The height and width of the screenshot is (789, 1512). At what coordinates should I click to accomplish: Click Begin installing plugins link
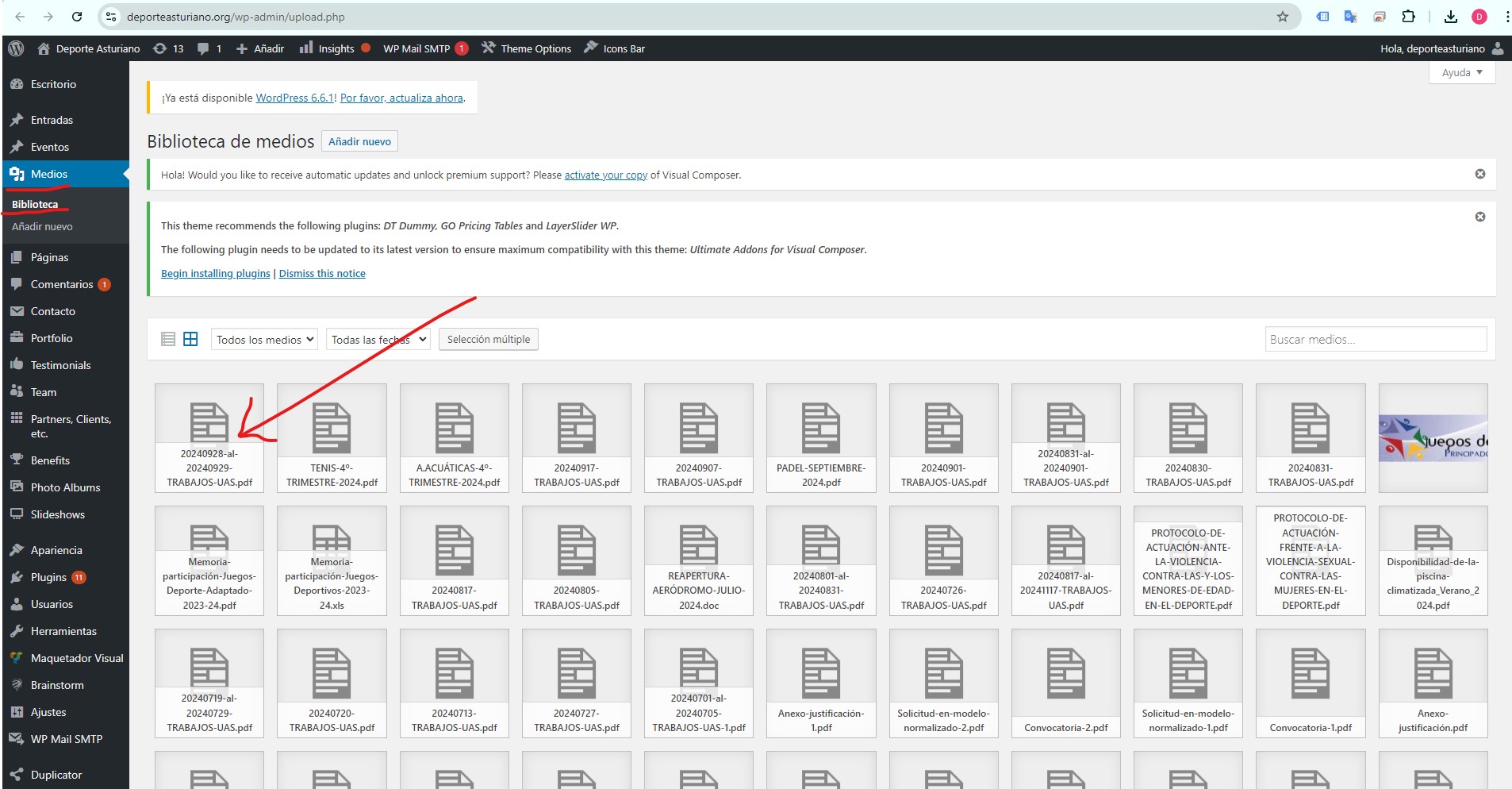[216, 273]
